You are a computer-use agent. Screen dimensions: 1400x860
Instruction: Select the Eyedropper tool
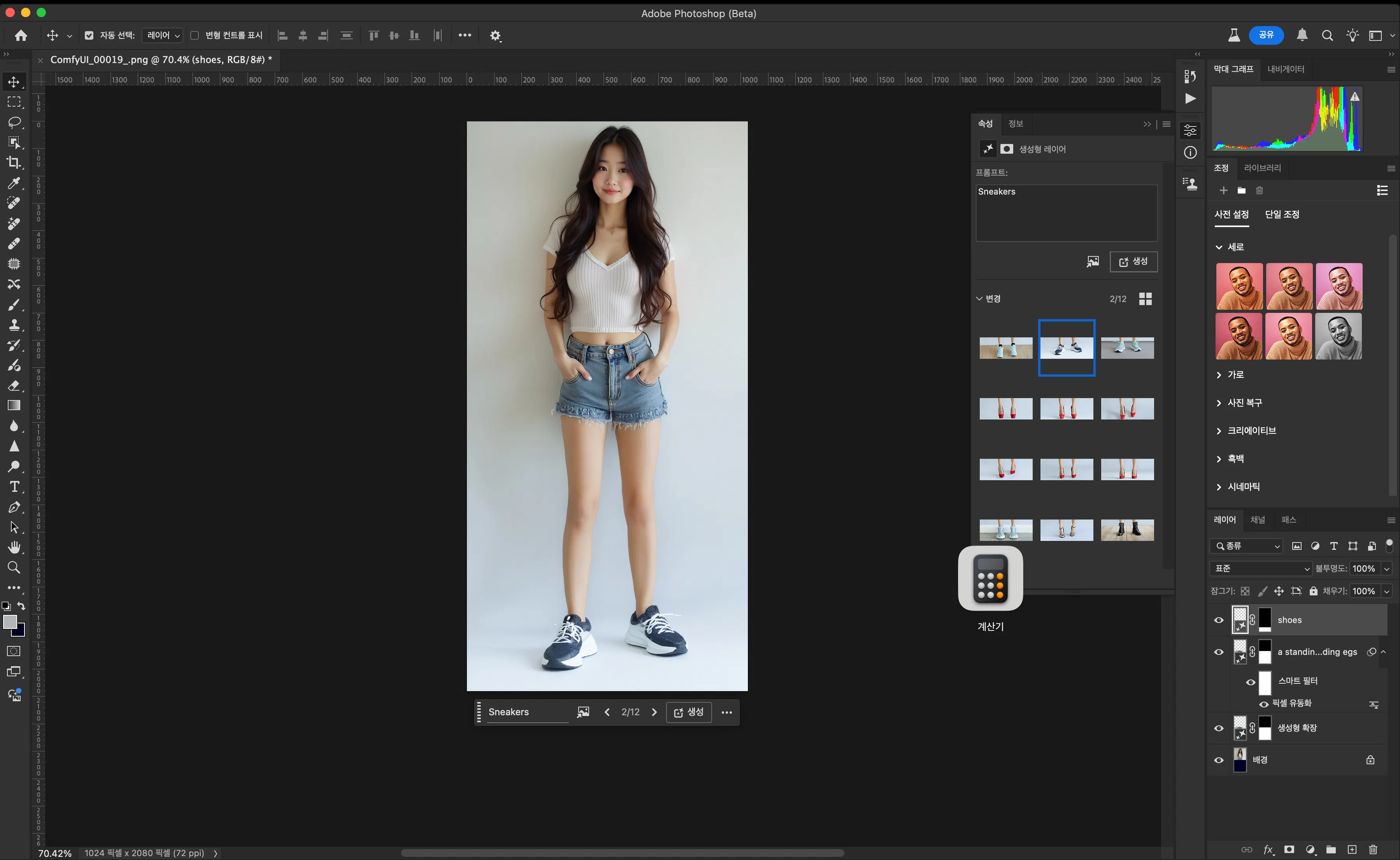click(x=14, y=183)
